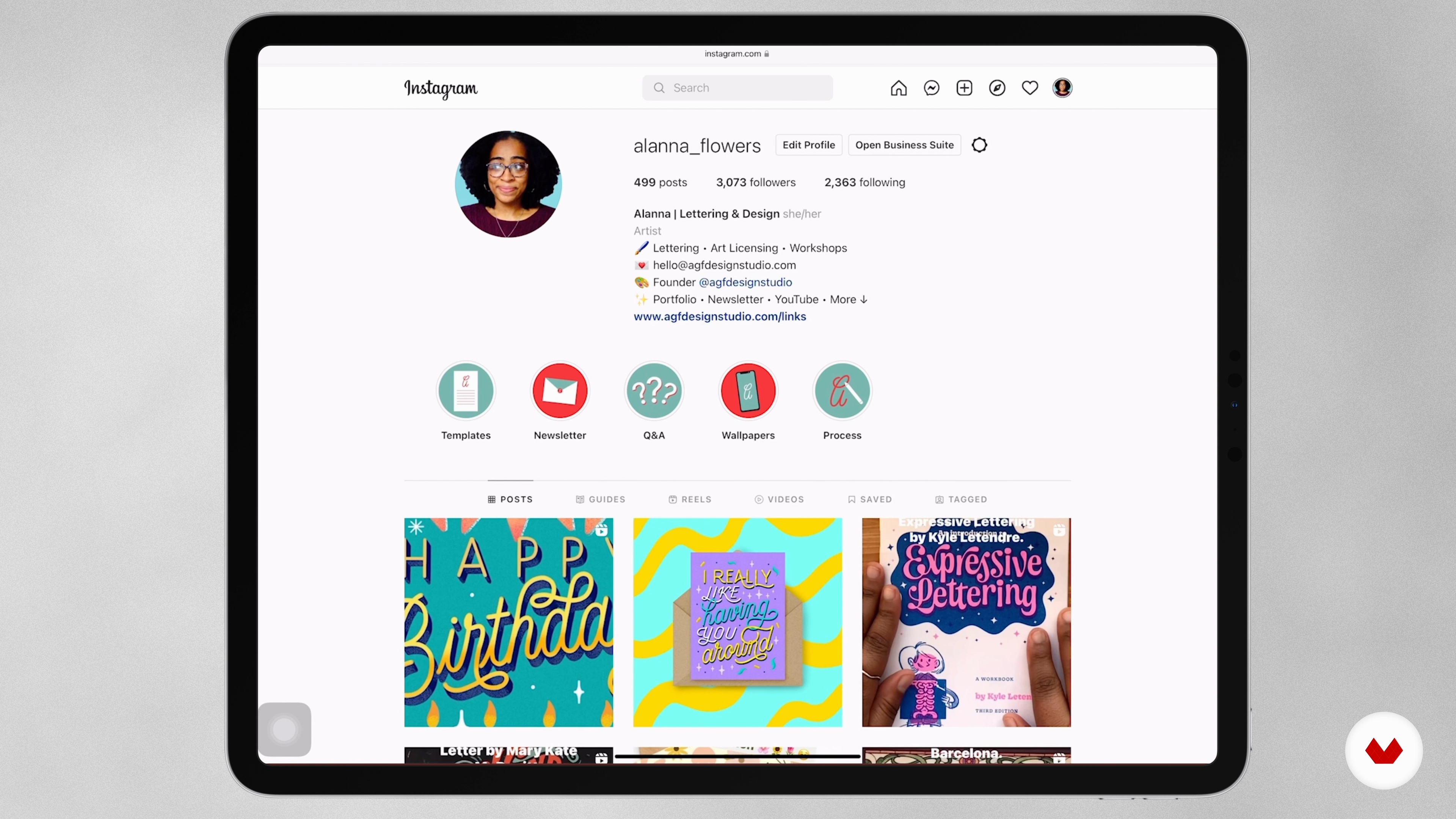1456x819 pixels.
Task: Click Open Business Suite button
Action: point(904,145)
